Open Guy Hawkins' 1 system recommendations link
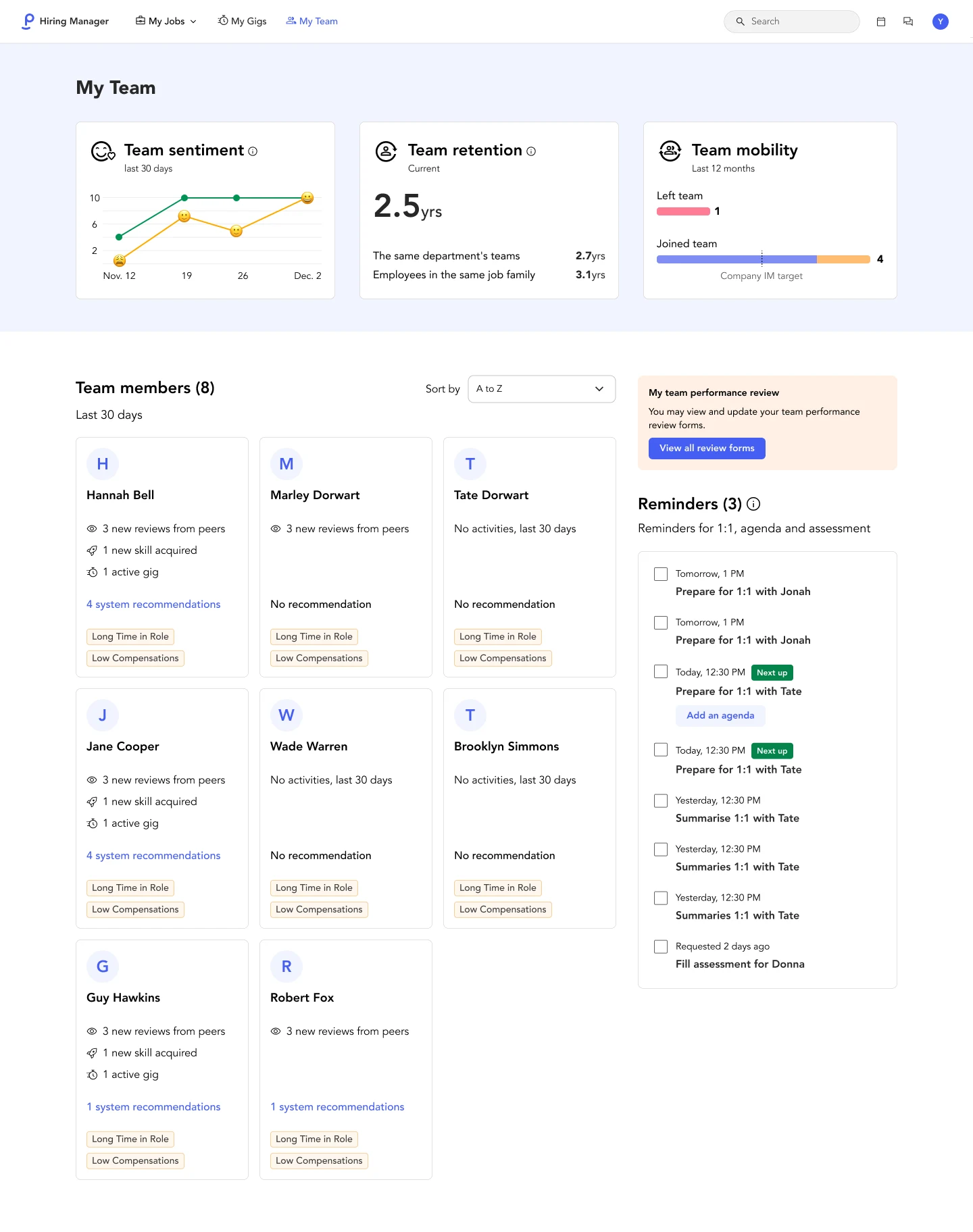Screen dimensions: 973x1232 pos(153,1107)
